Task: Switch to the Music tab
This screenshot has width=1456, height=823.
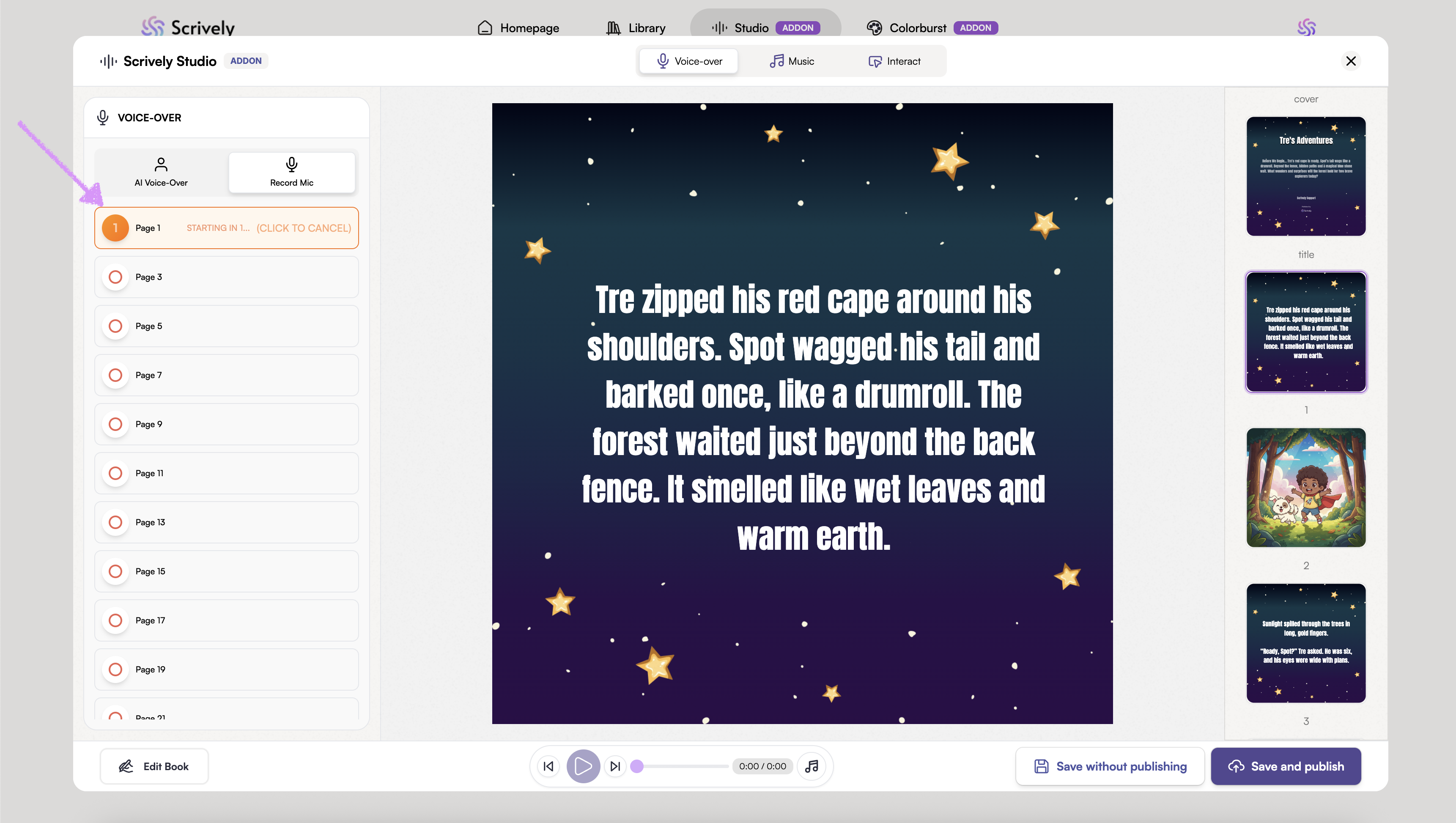Action: point(792,61)
